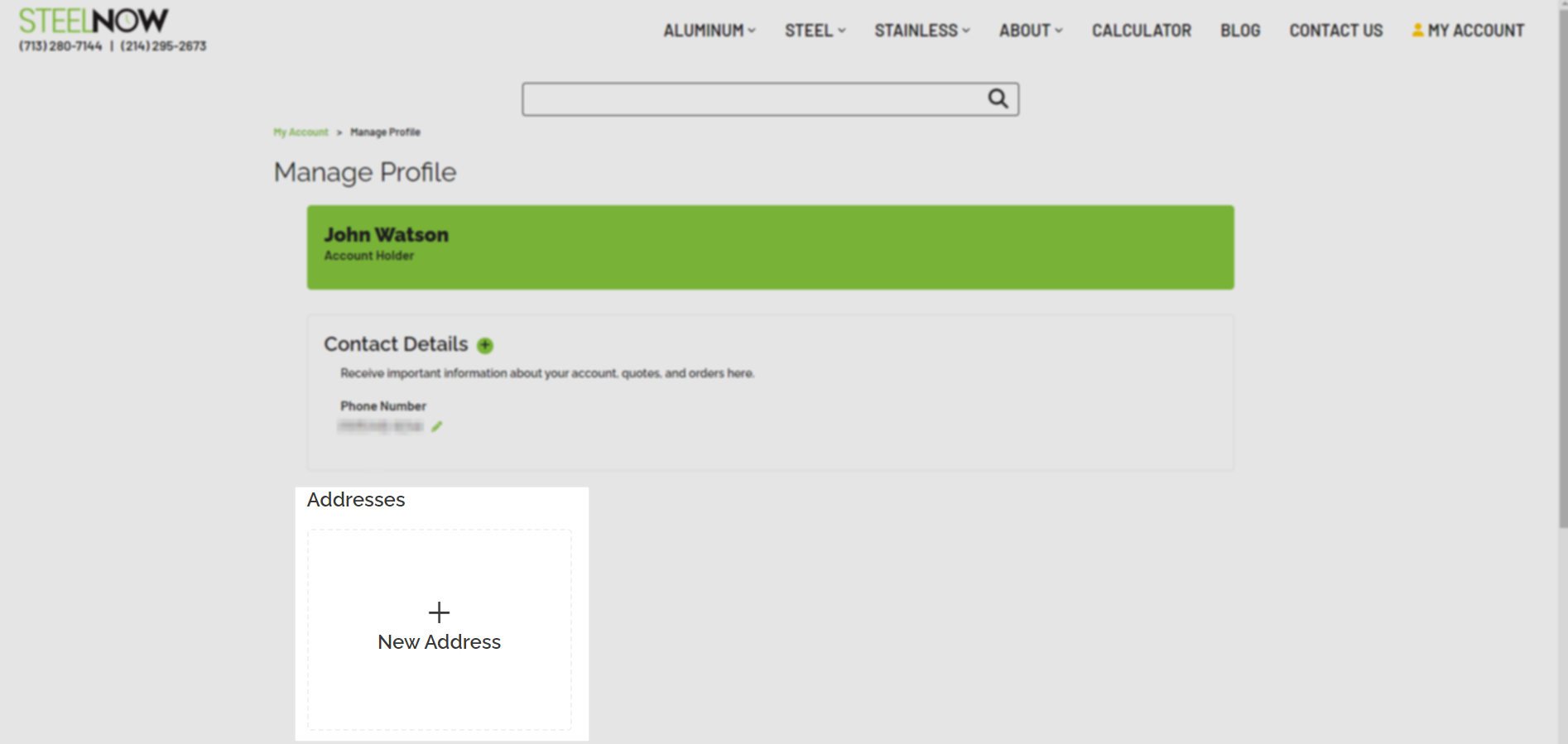Focus the search input field
The height and width of the screenshot is (744, 1568).
[x=753, y=99]
